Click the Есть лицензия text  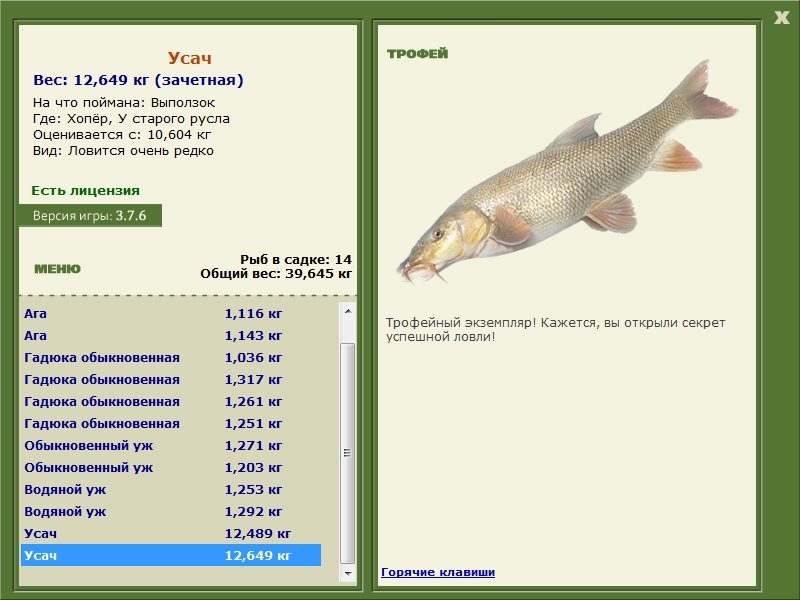point(85,190)
